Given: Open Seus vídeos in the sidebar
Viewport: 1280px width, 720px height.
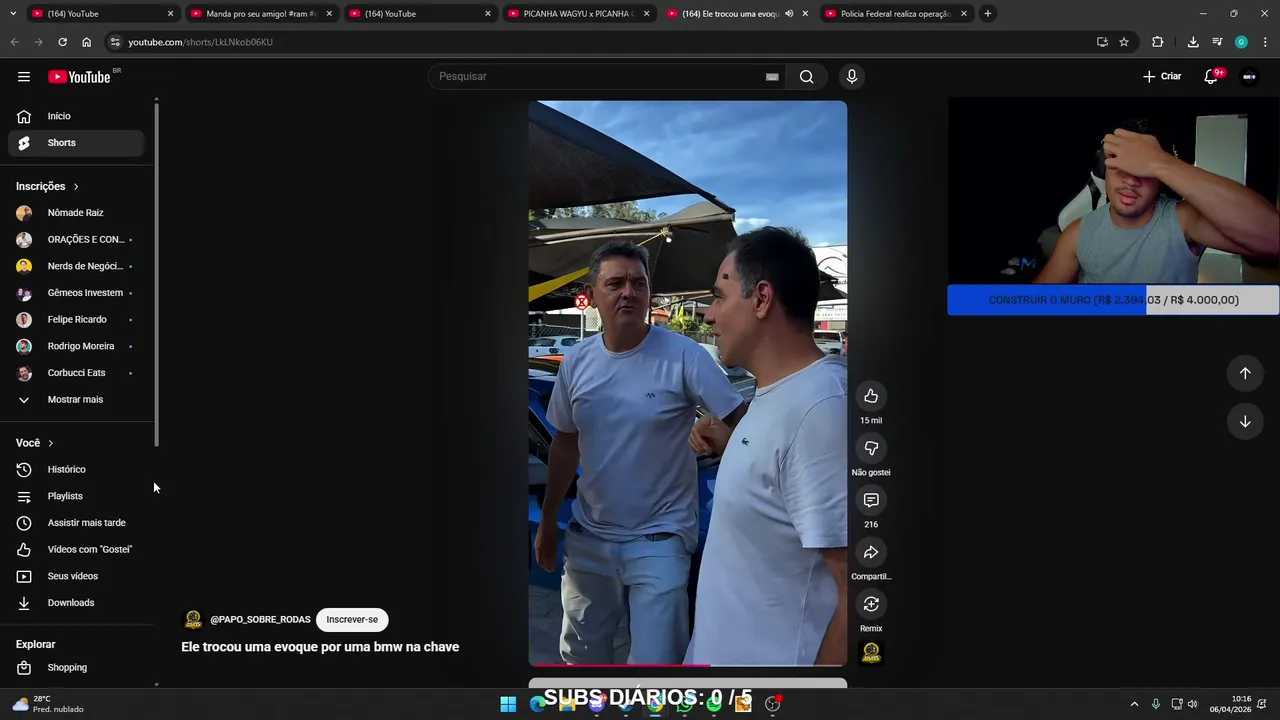Looking at the screenshot, I should tap(75, 576).
